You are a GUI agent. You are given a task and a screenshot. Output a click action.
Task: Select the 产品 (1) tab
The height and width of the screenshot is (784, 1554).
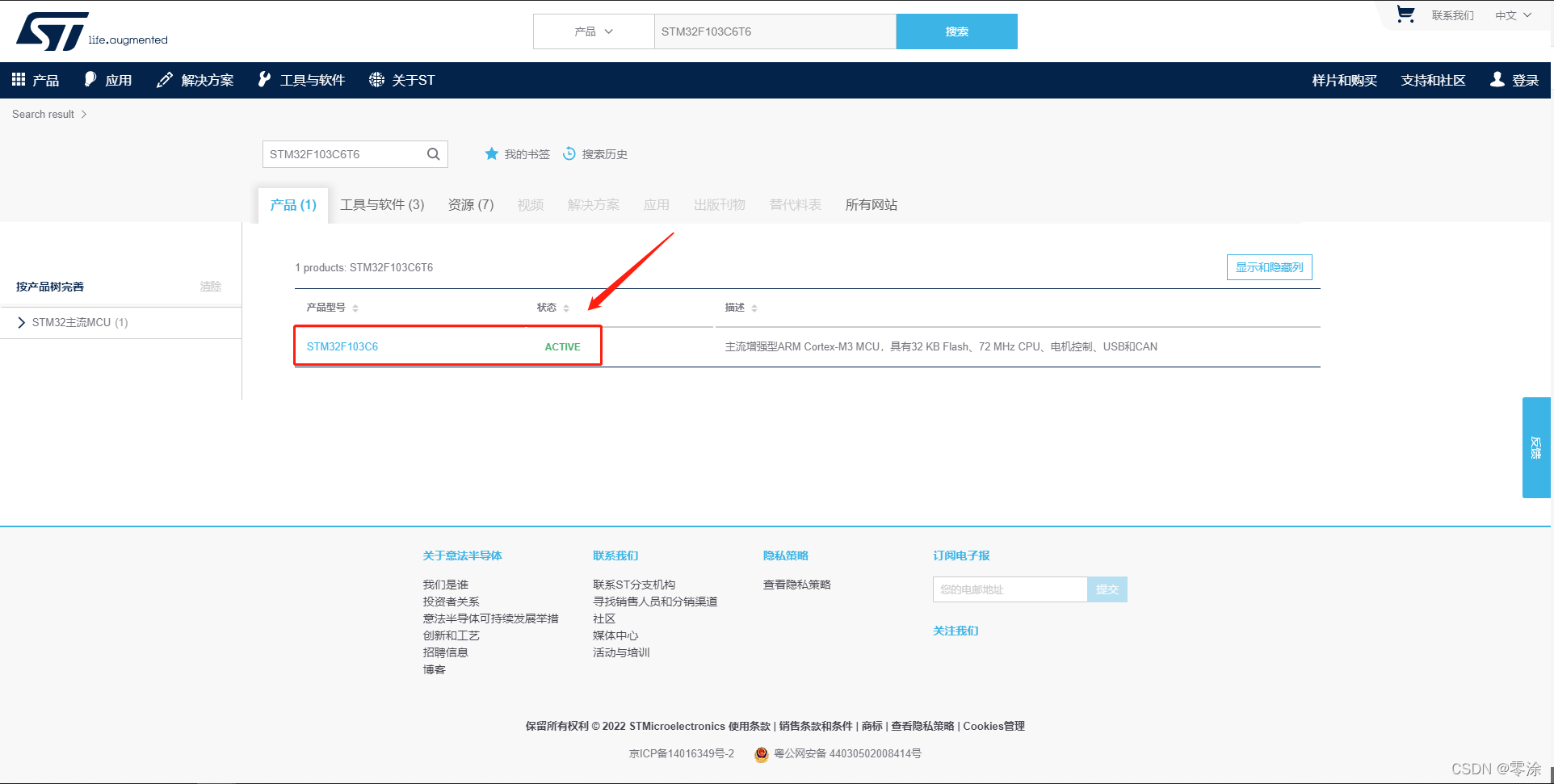point(293,205)
